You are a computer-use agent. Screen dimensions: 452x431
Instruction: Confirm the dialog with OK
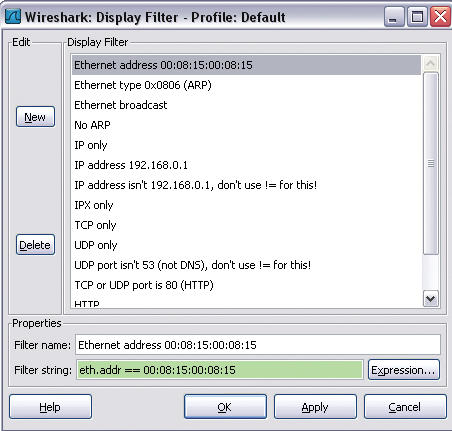pyautogui.click(x=225, y=407)
